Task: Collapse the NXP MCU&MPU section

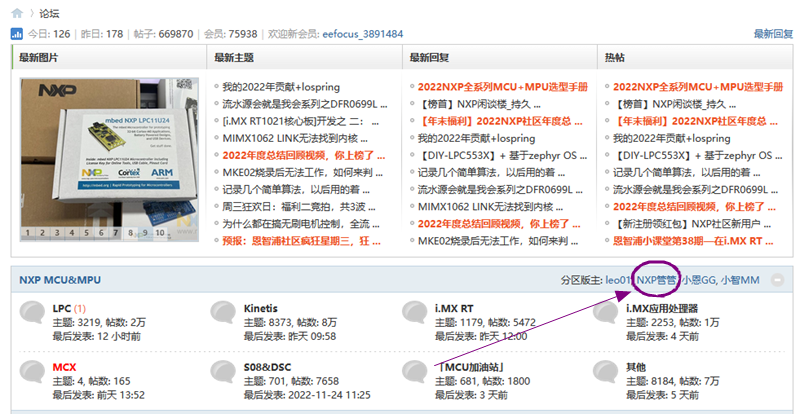Action: tap(777, 280)
